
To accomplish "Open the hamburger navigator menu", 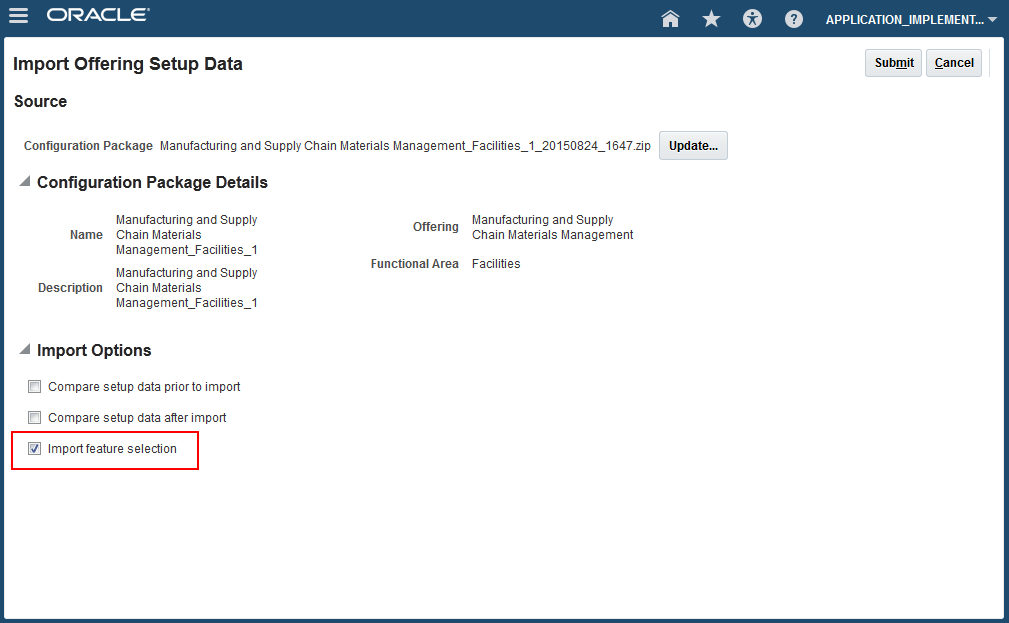I will coord(18,15).
